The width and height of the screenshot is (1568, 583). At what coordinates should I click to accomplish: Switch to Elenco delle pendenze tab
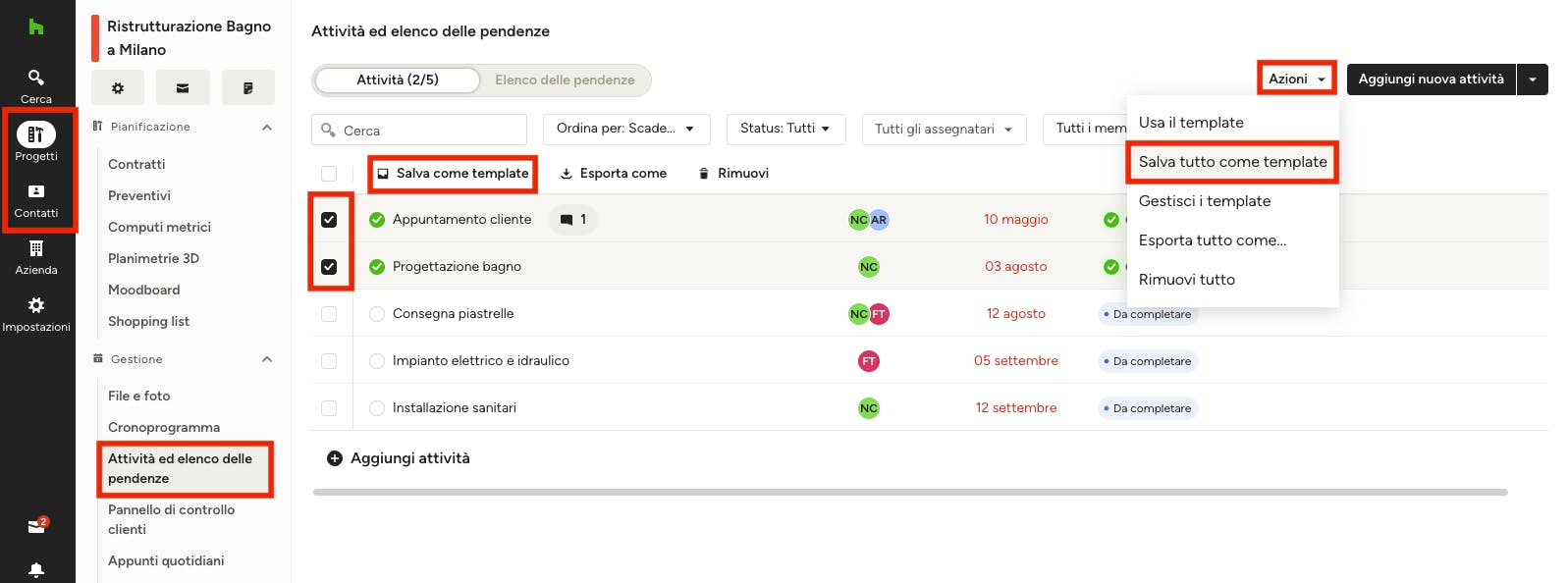565,80
